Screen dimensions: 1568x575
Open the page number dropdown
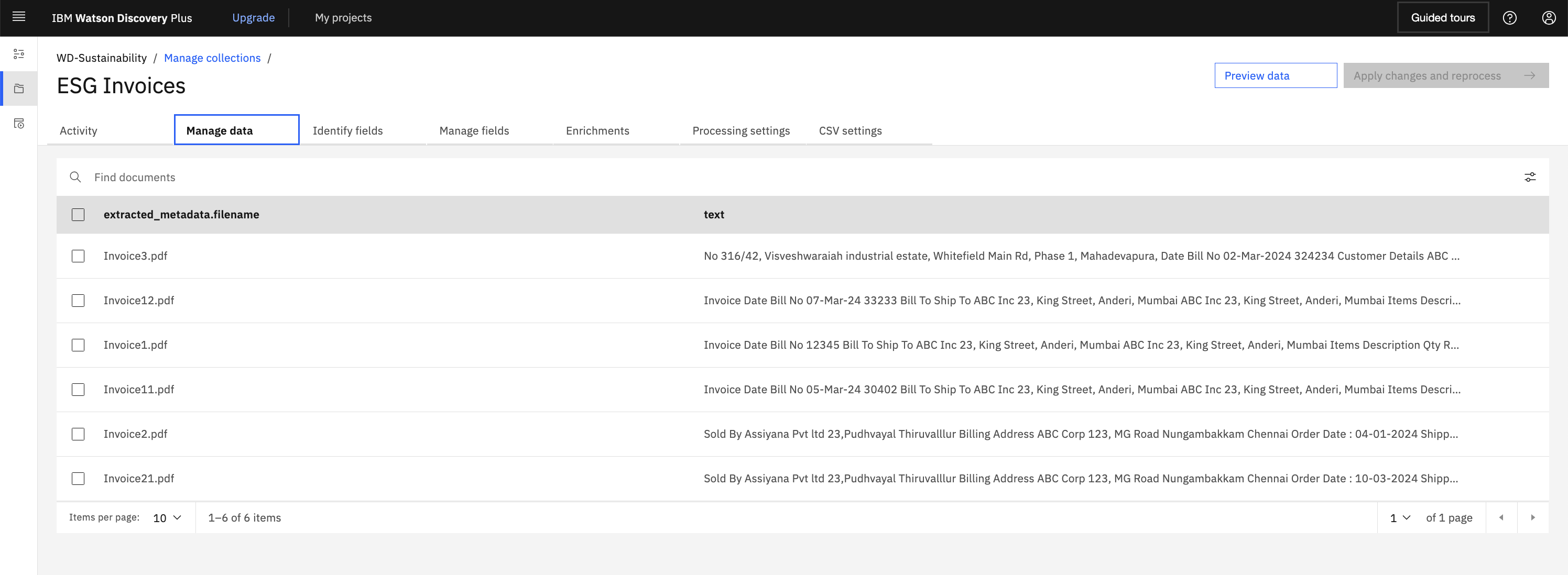click(1399, 518)
